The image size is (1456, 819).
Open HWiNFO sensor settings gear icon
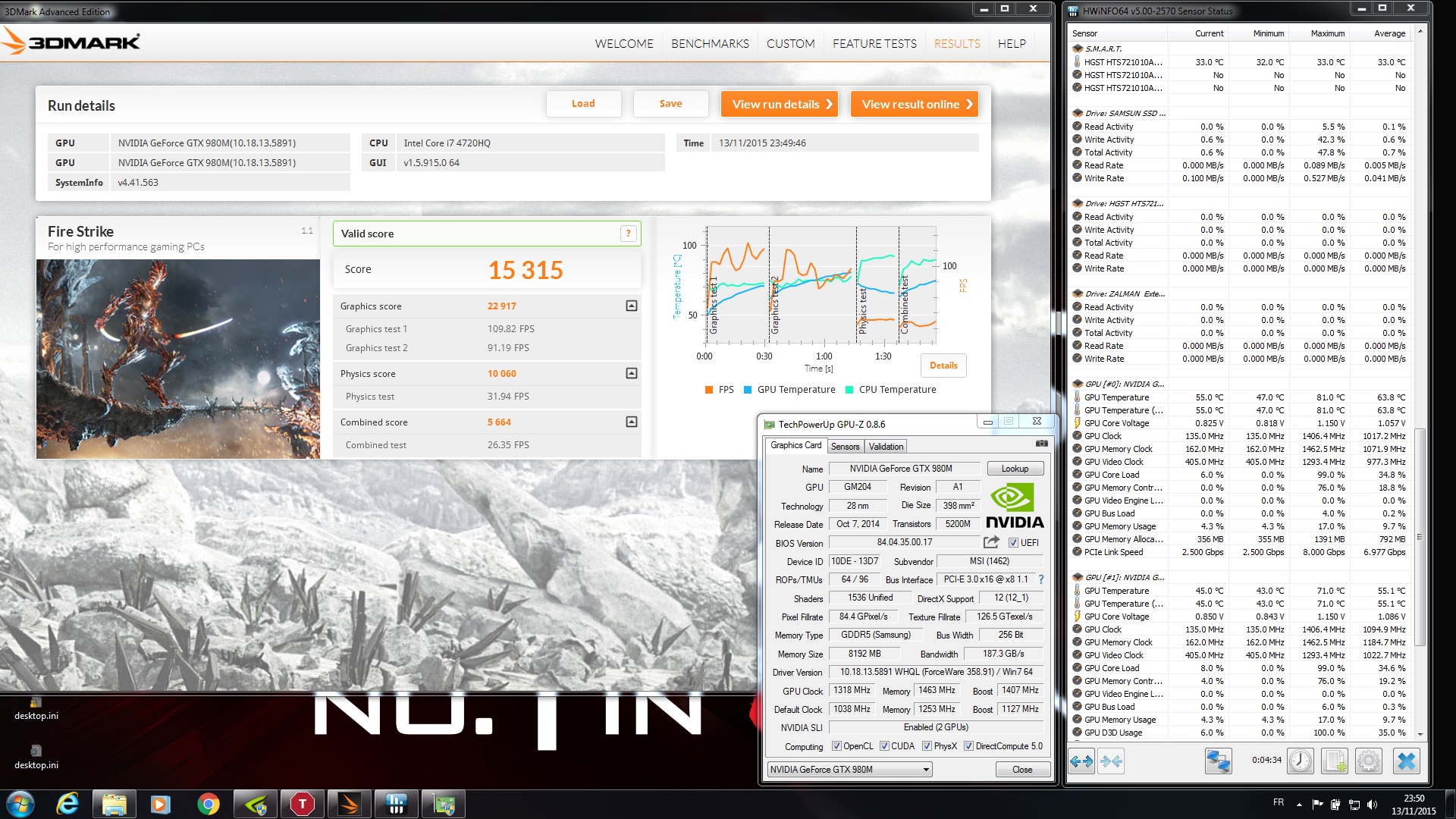point(1369,761)
